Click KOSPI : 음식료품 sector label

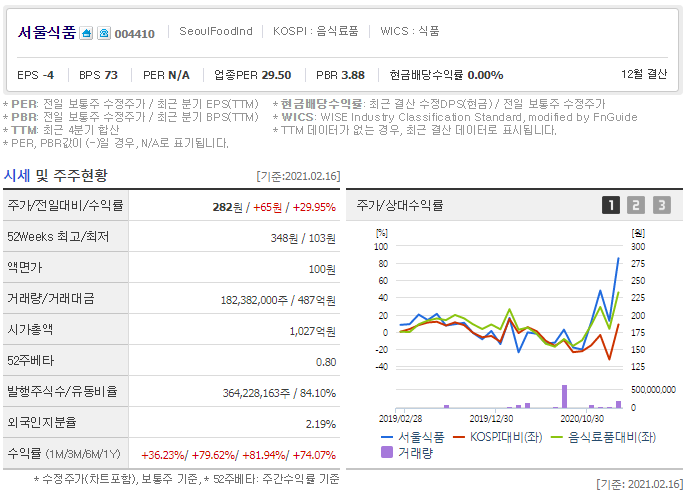[316, 31]
